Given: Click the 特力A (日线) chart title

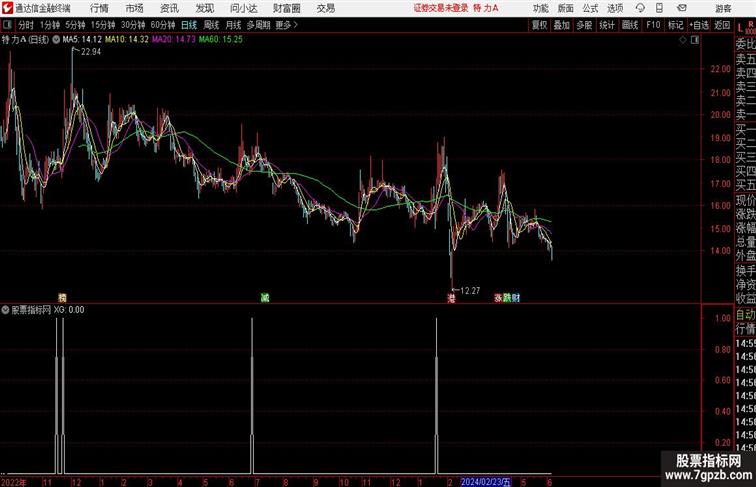Looking at the screenshot, I should (25, 40).
